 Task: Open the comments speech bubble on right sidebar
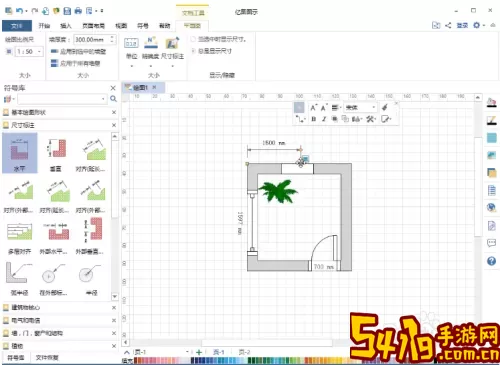491,243
